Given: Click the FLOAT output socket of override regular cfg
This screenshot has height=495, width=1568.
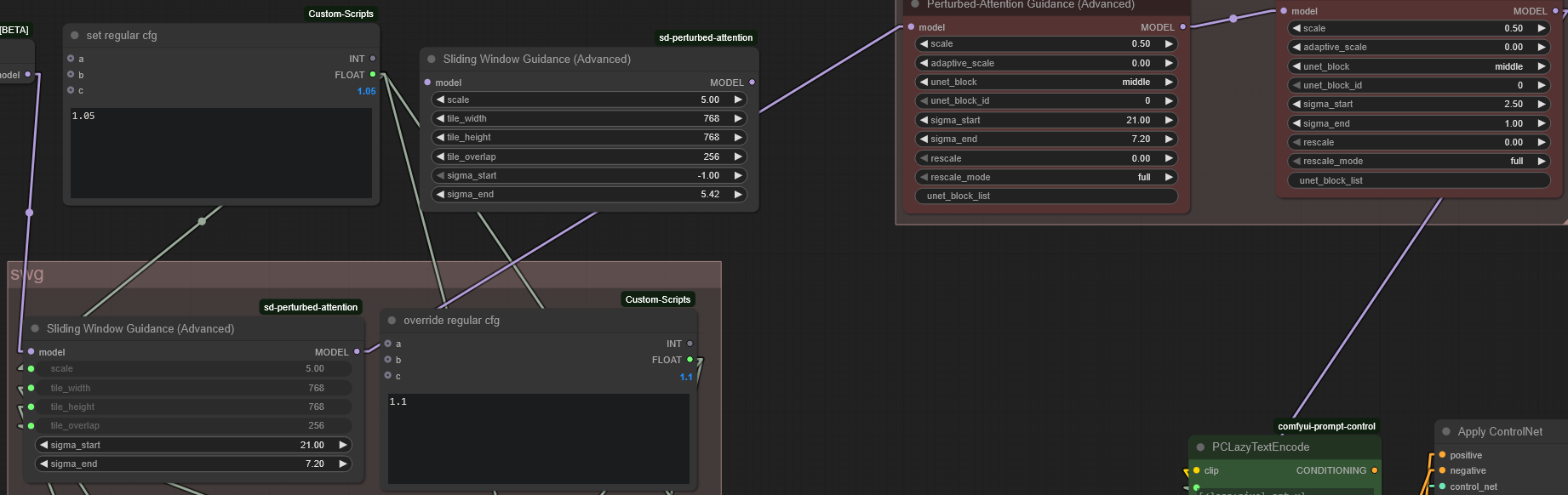Looking at the screenshot, I should tap(690, 360).
